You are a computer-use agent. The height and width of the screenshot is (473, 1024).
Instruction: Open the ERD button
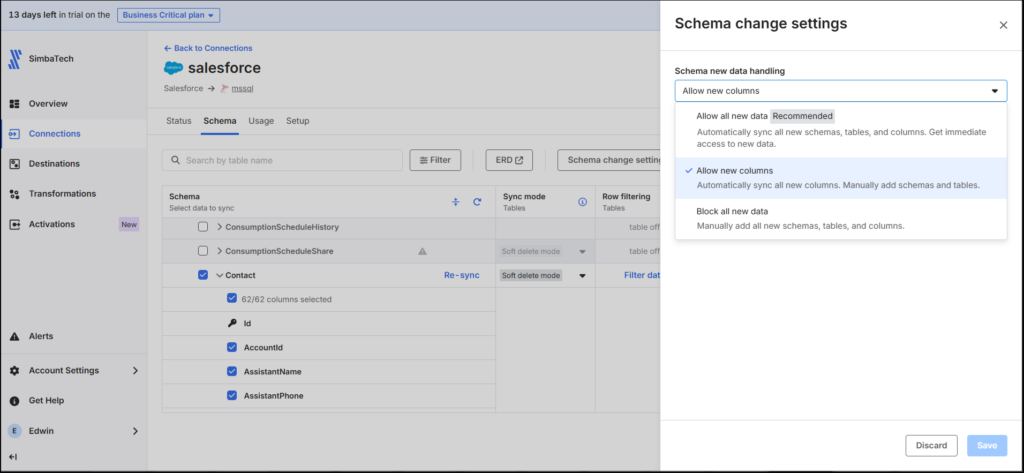pyautogui.click(x=509, y=160)
